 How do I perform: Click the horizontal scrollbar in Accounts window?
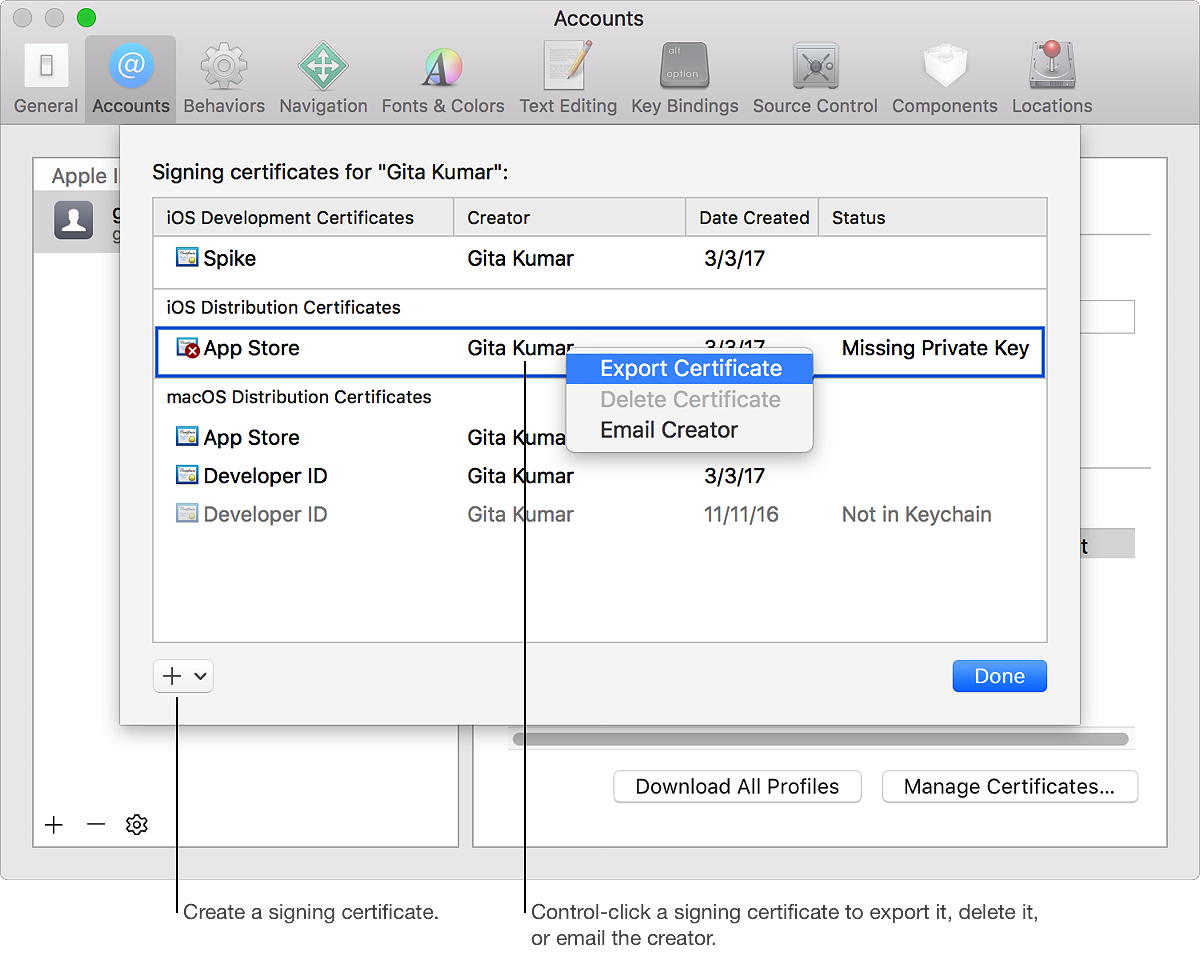(x=820, y=739)
